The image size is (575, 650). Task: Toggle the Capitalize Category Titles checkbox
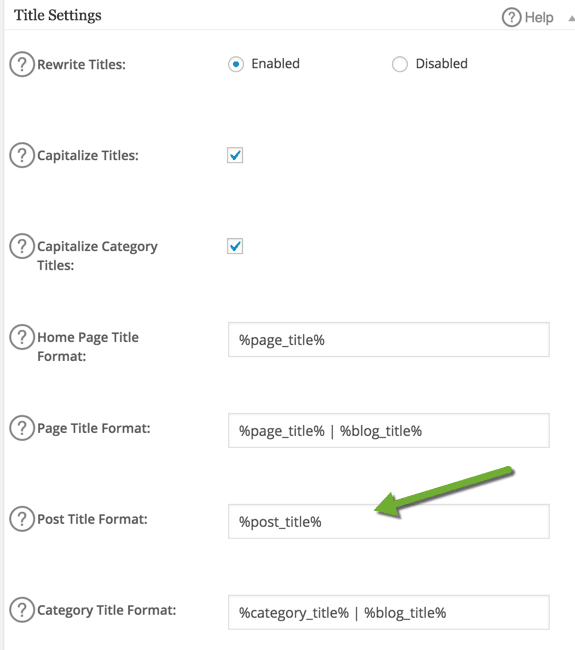pos(235,246)
